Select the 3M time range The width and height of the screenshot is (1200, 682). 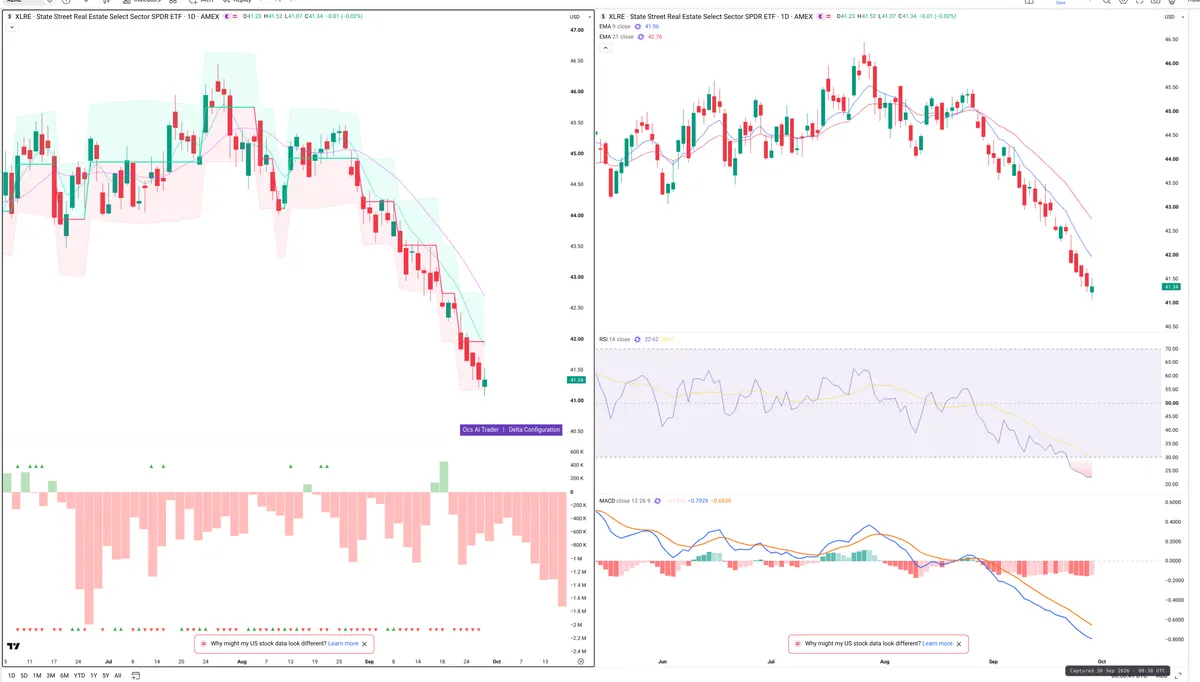click(x=51, y=676)
